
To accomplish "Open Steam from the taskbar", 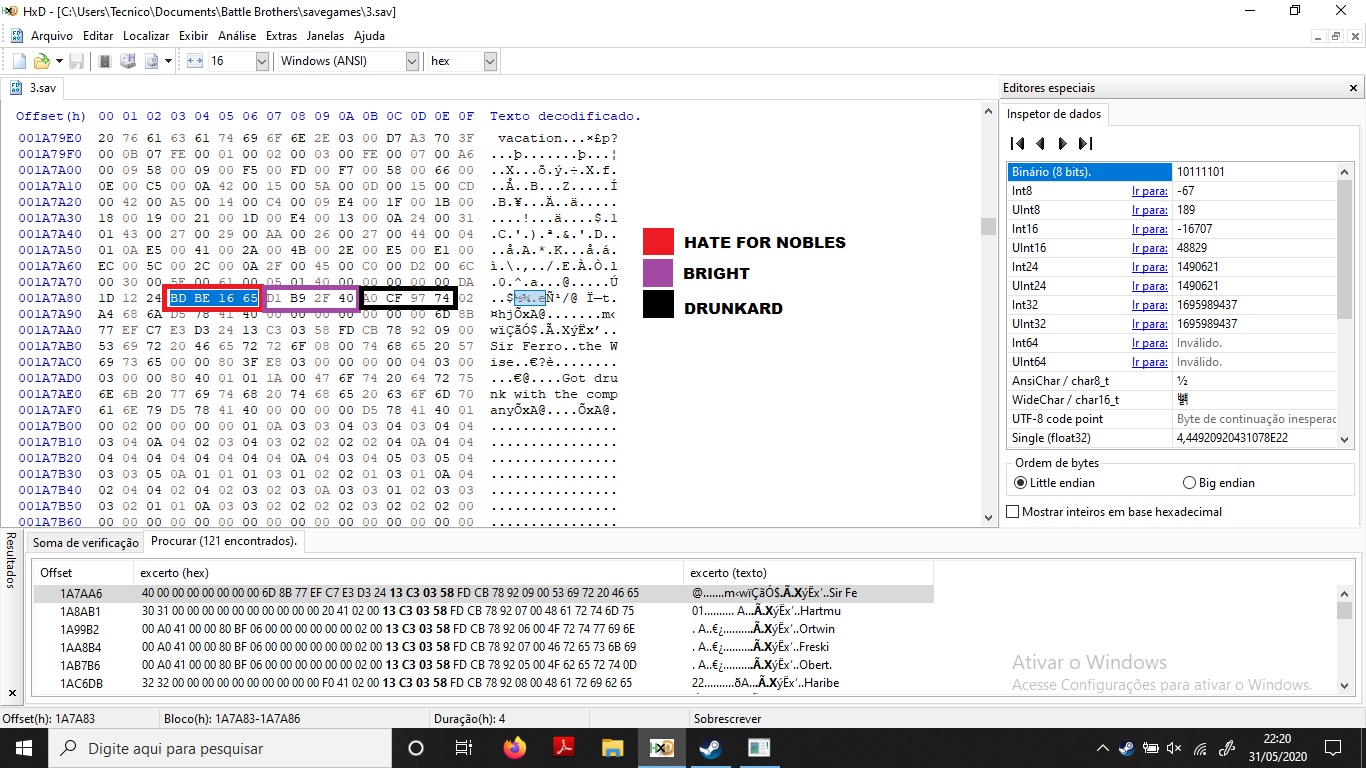I will coord(710,747).
